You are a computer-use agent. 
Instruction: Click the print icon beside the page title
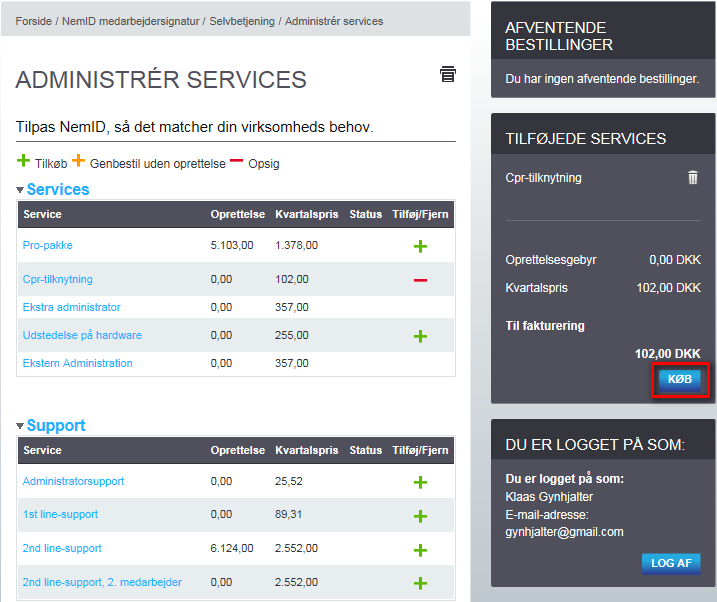point(448,74)
